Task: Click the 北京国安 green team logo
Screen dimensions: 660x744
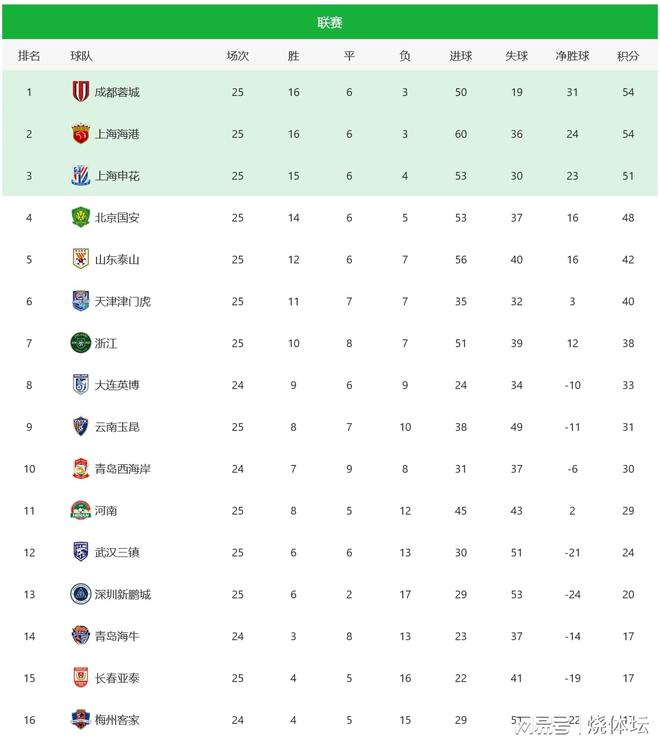Action: click(x=80, y=217)
